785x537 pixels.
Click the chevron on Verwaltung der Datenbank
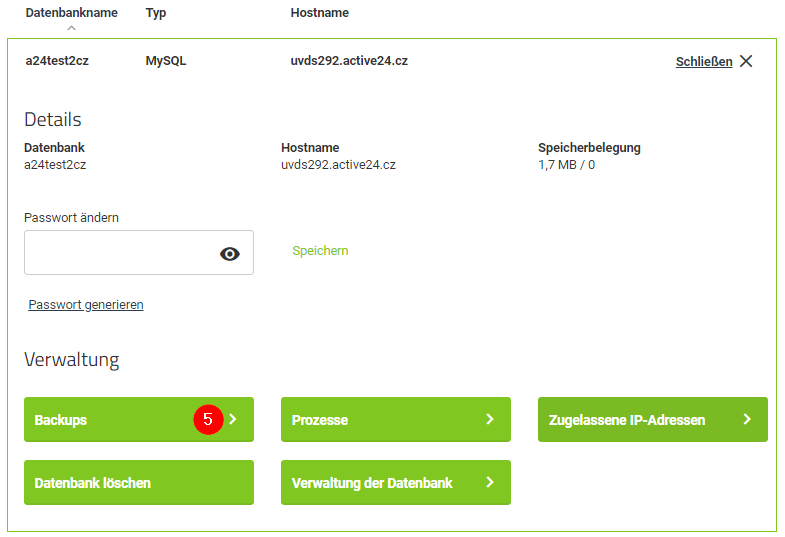point(490,482)
